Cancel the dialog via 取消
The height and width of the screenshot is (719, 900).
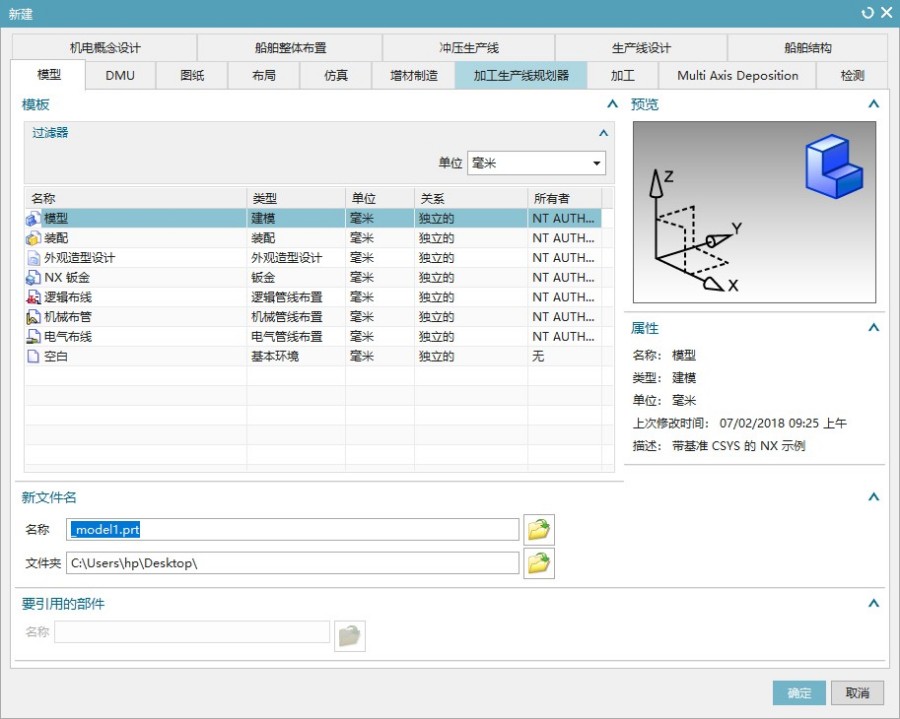click(858, 692)
